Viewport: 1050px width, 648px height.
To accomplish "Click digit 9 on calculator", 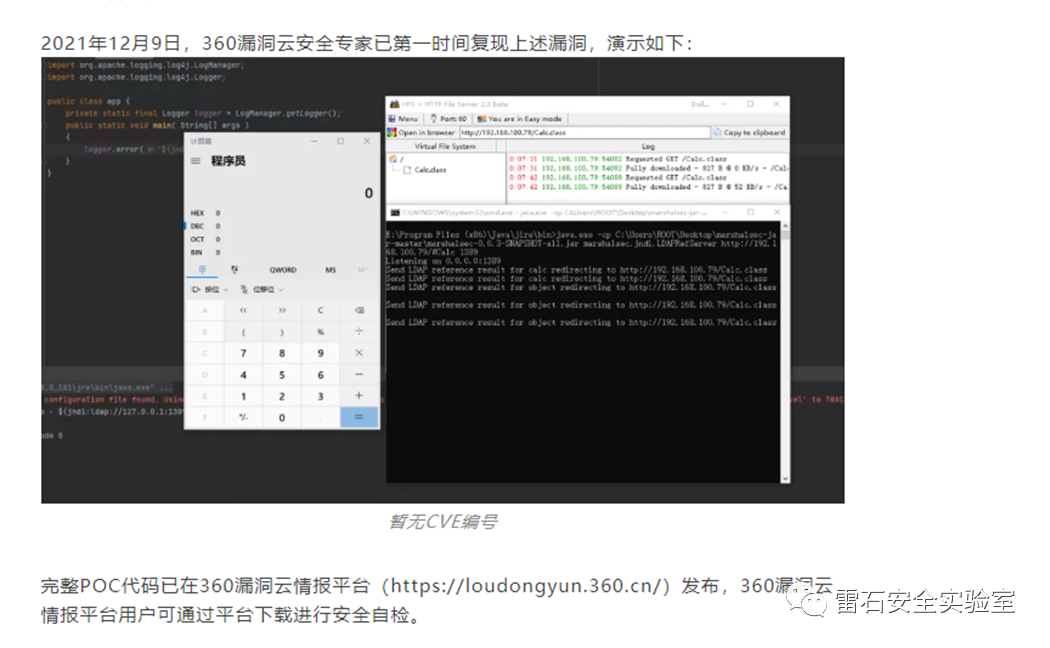I will [x=320, y=353].
